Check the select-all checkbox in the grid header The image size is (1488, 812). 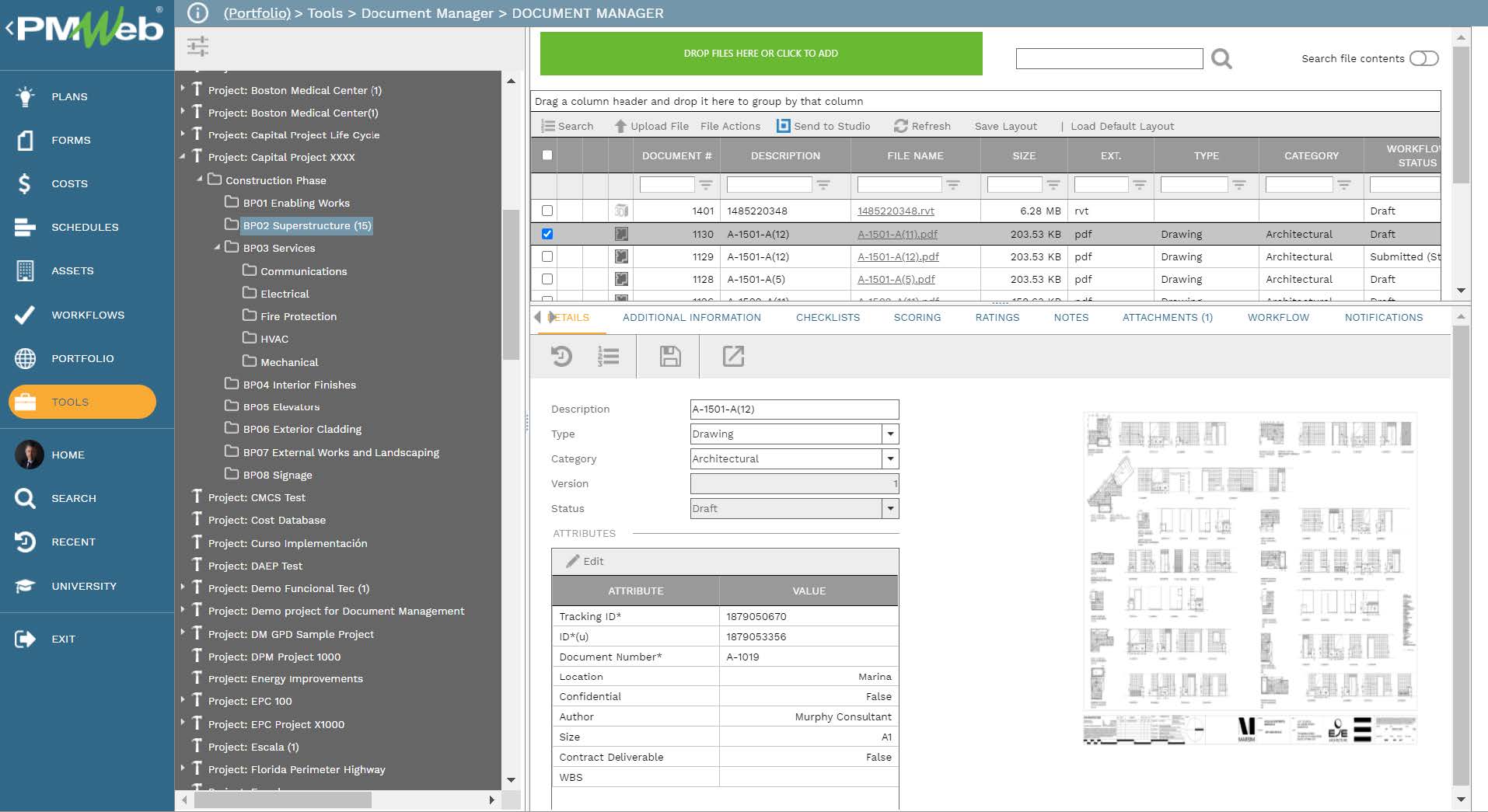click(x=548, y=155)
